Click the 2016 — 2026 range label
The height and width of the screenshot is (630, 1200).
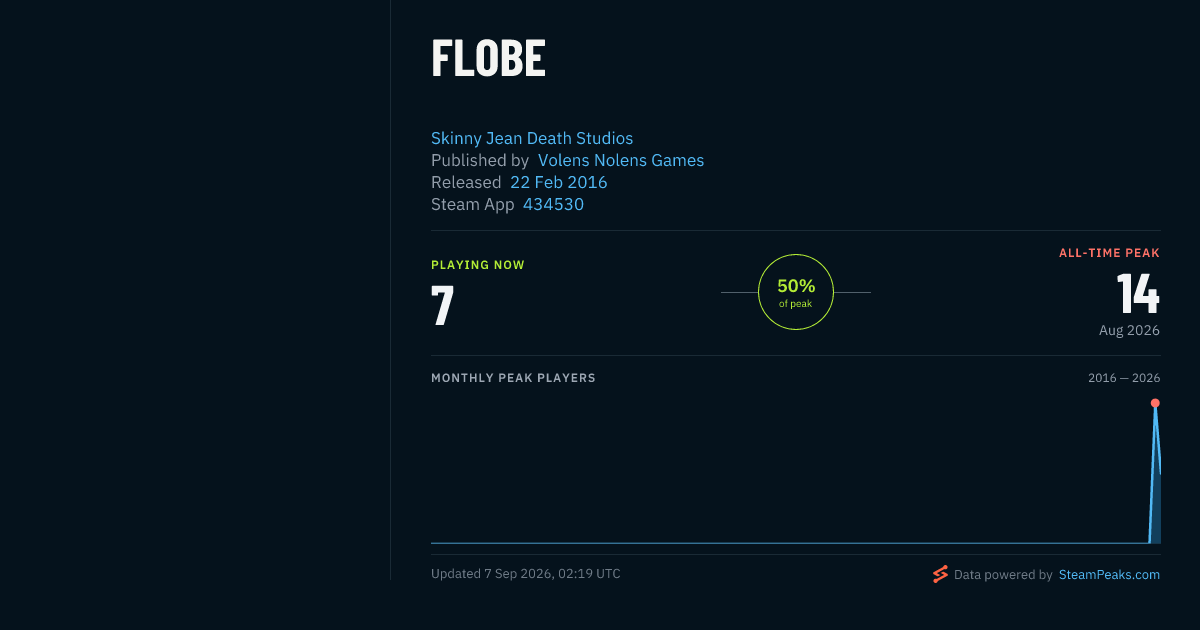coord(1124,378)
